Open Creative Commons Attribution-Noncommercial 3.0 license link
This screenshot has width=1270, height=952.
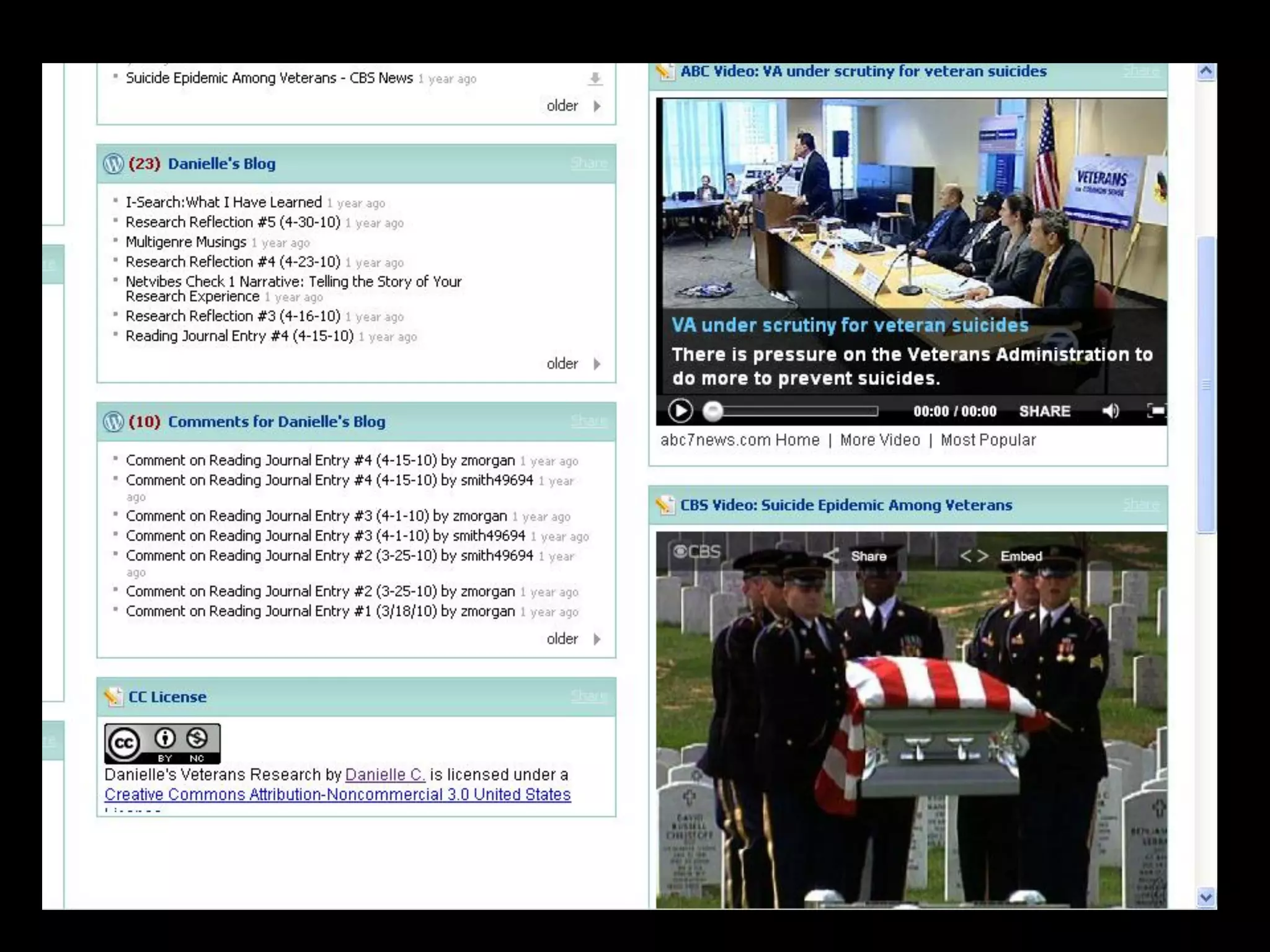point(337,795)
